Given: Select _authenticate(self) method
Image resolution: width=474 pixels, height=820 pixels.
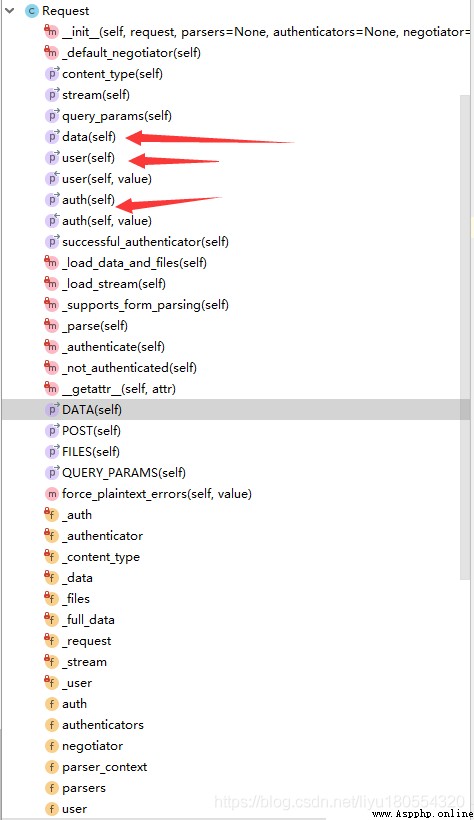Looking at the screenshot, I should click(x=114, y=347).
